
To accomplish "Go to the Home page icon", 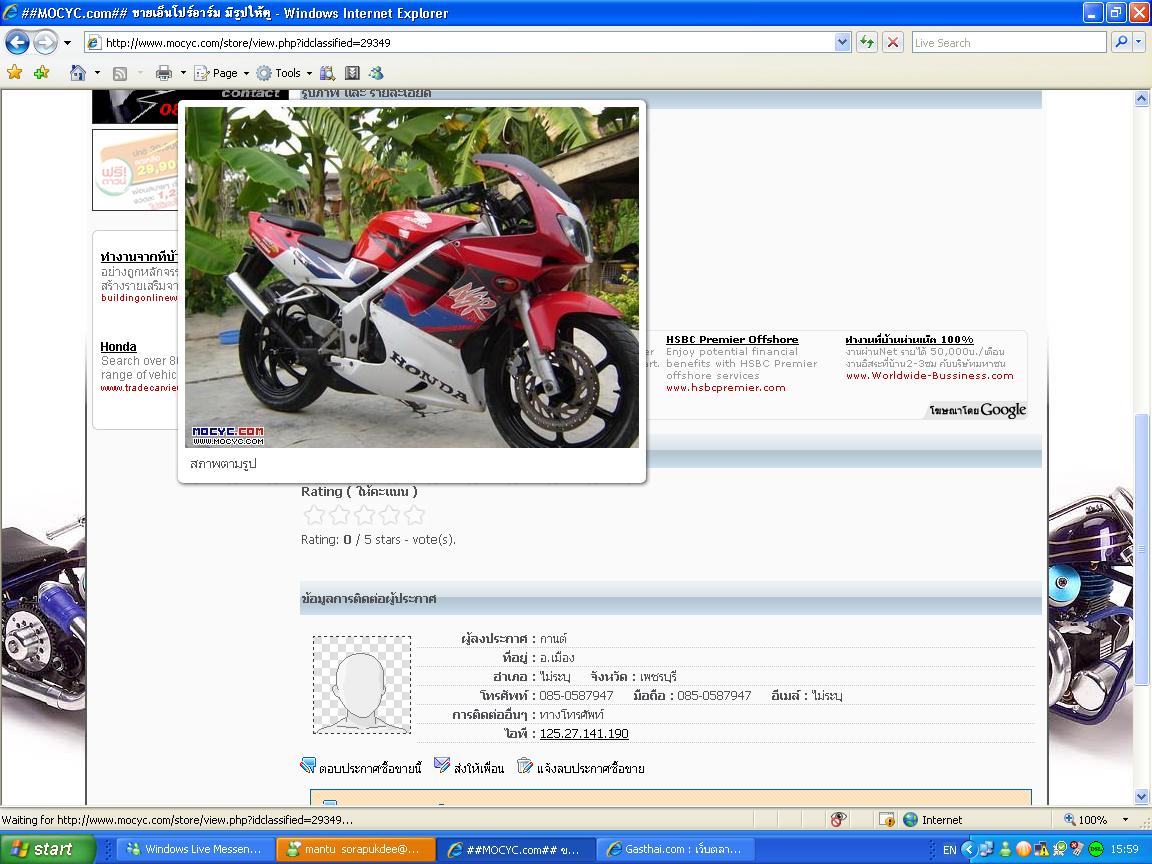I will pos(78,73).
